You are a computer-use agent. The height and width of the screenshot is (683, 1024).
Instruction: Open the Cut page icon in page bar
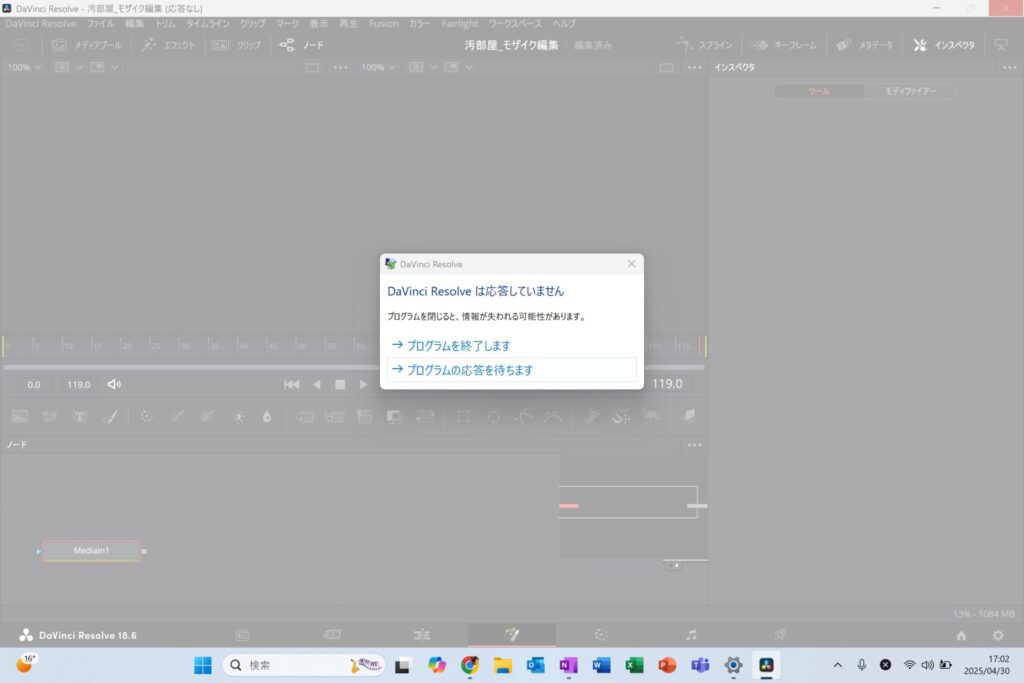[x=332, y=635]
